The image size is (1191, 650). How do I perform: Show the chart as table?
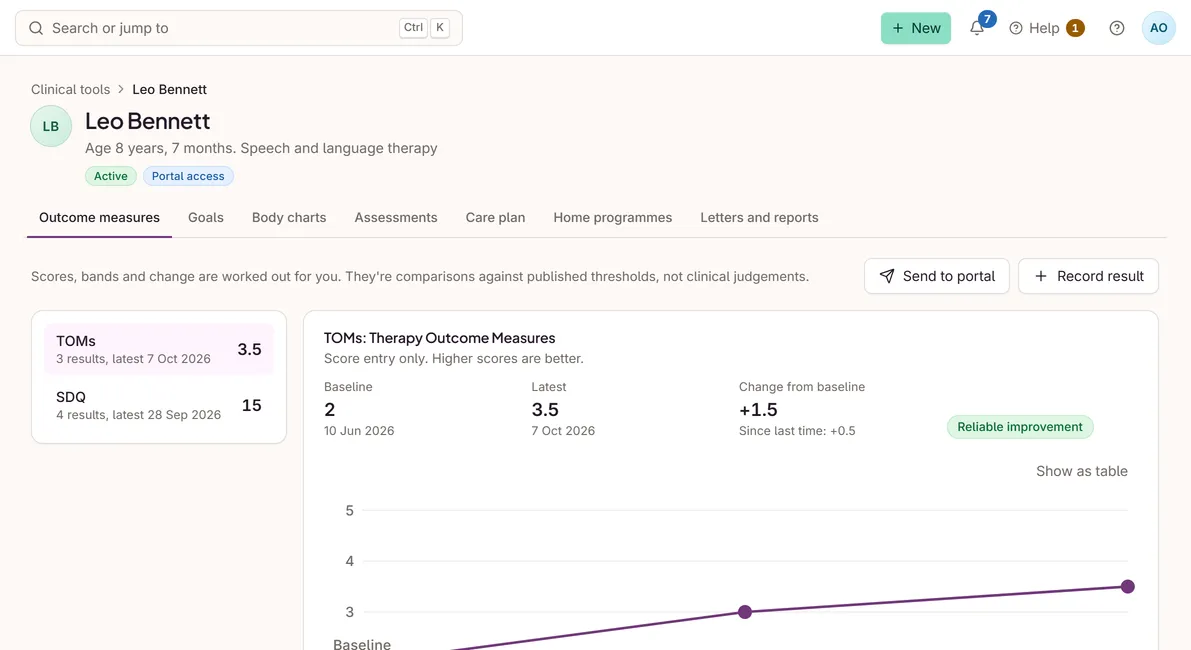pyautogui.click(x=1082, y=471)
